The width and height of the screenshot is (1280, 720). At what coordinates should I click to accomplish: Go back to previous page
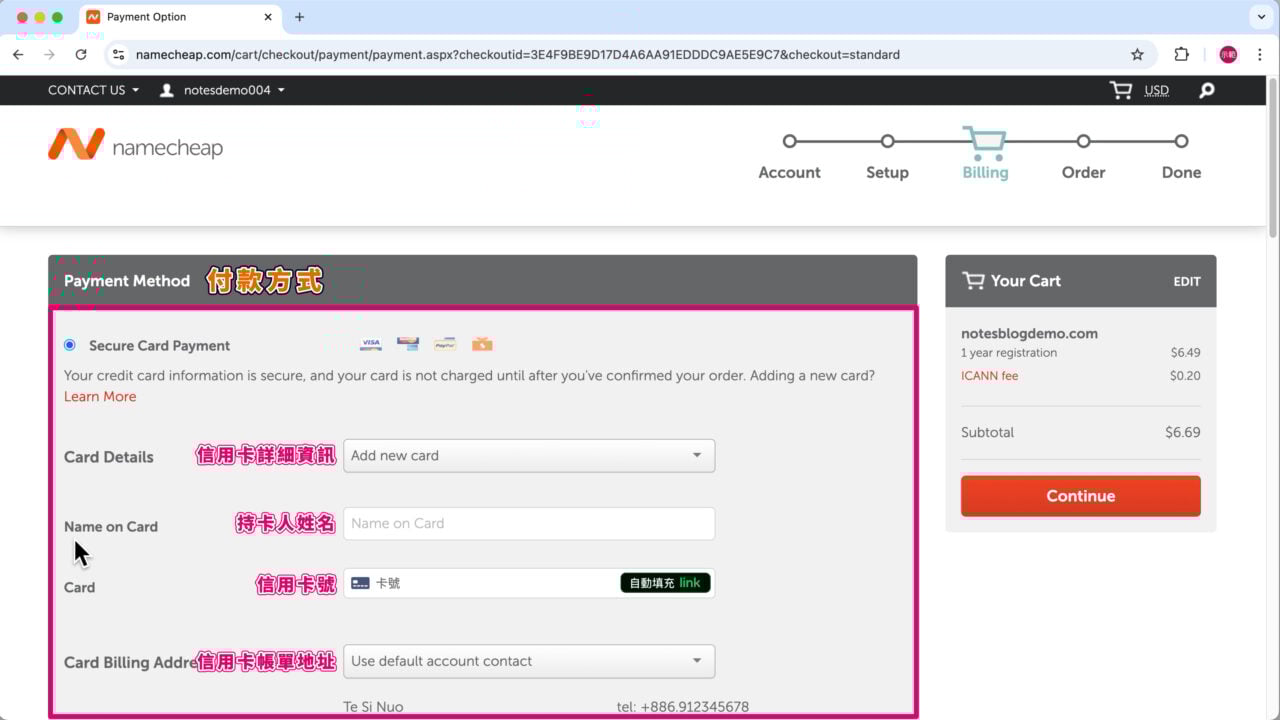(18, 55)
